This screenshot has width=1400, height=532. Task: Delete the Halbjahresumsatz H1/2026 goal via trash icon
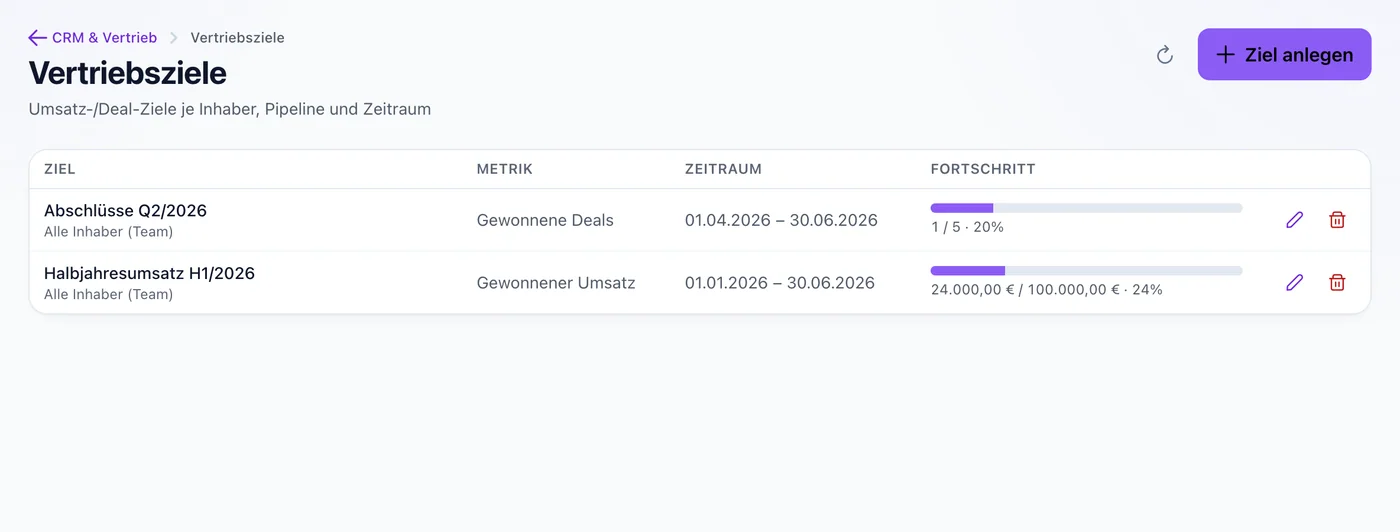1337,283
